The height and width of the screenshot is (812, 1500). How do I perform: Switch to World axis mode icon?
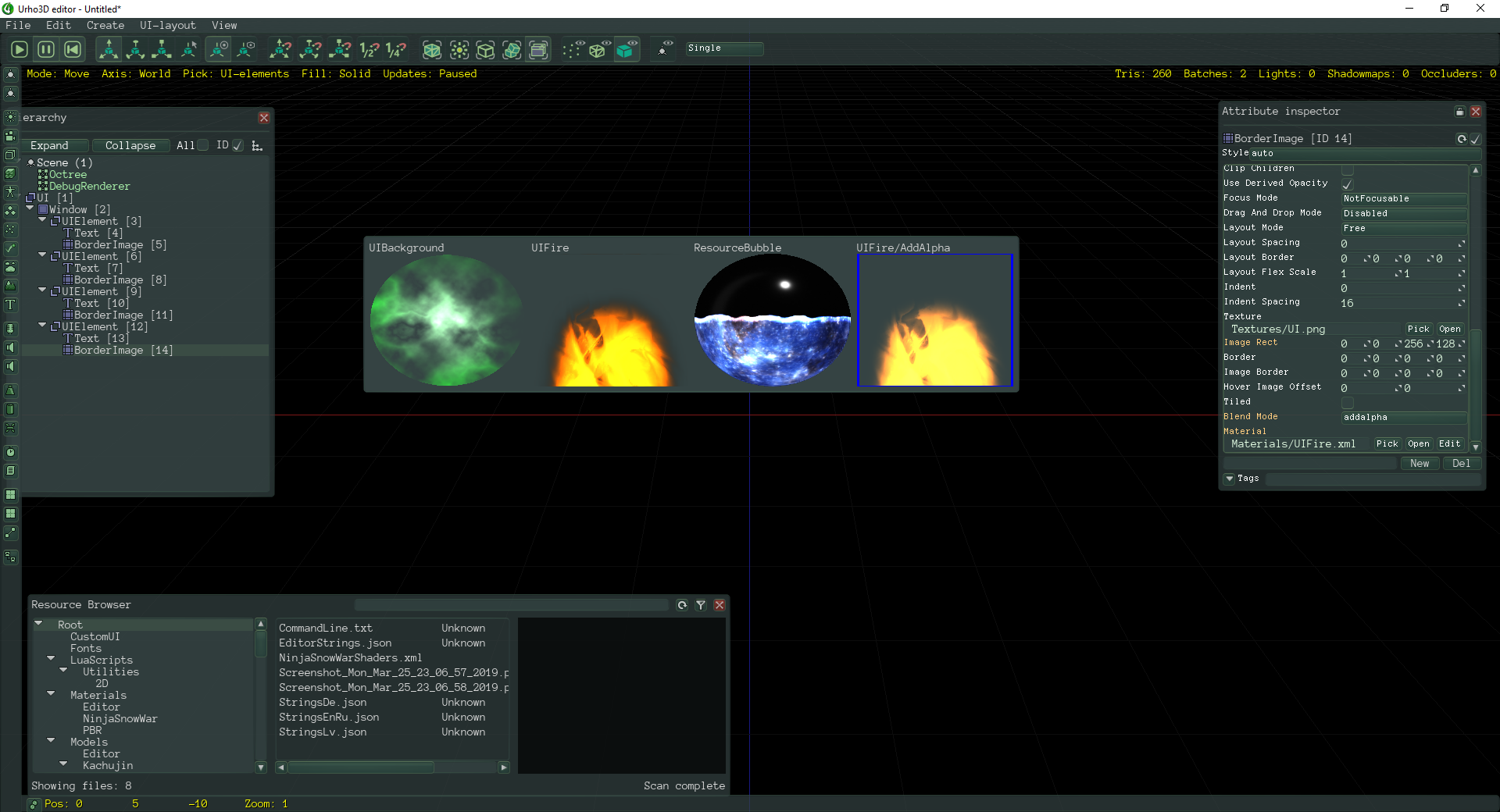pyautogui.click(x=219, y=49)
